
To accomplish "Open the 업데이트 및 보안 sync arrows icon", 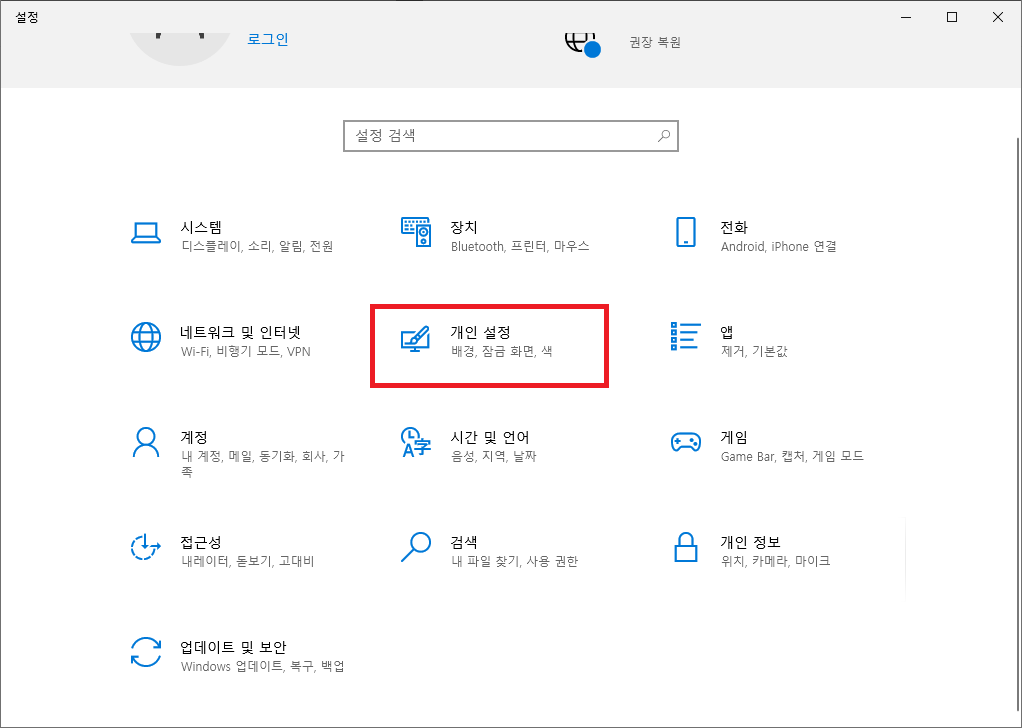I will click(x=146, y=652).
